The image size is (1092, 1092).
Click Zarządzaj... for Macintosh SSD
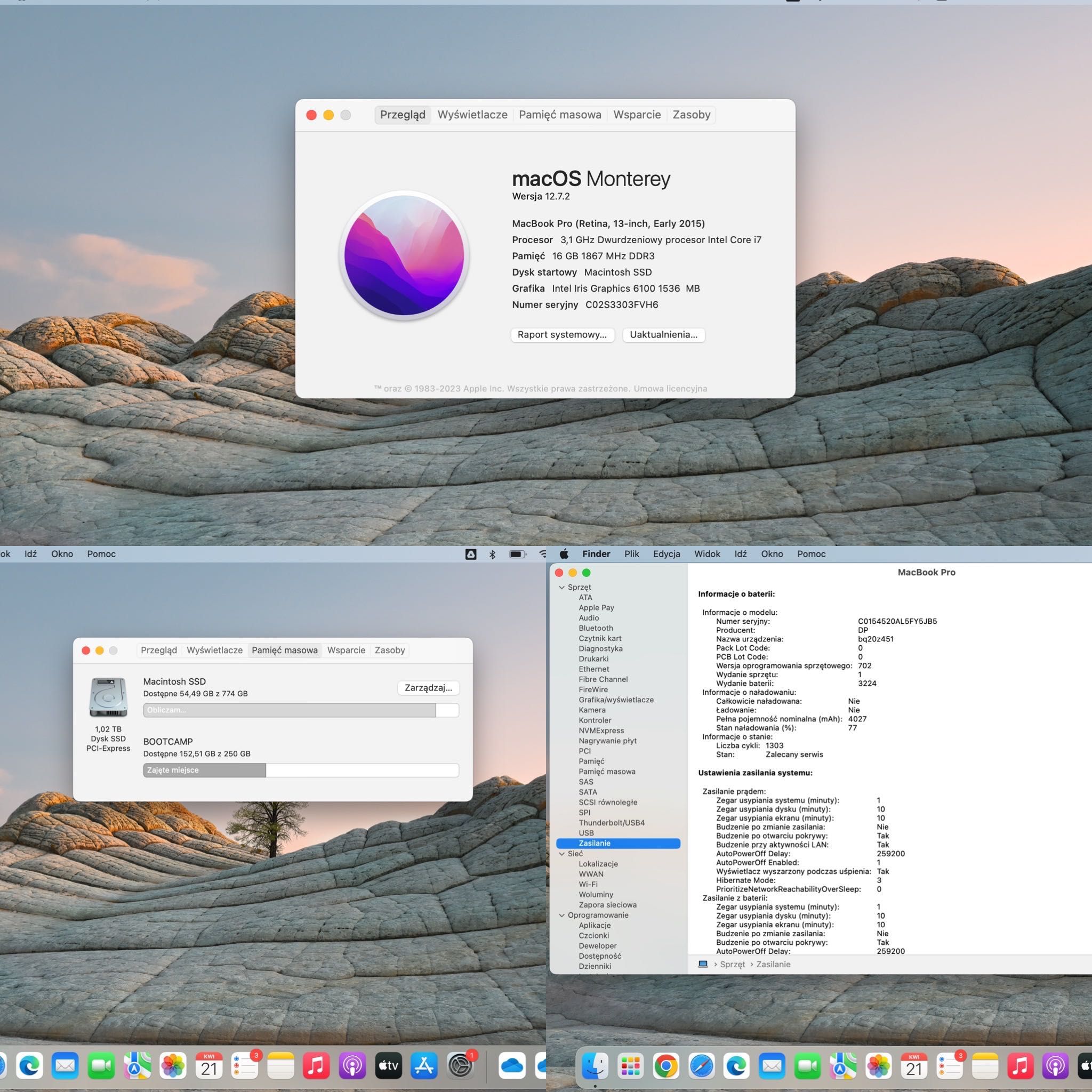pyautogui.click(x=429, y=687)
